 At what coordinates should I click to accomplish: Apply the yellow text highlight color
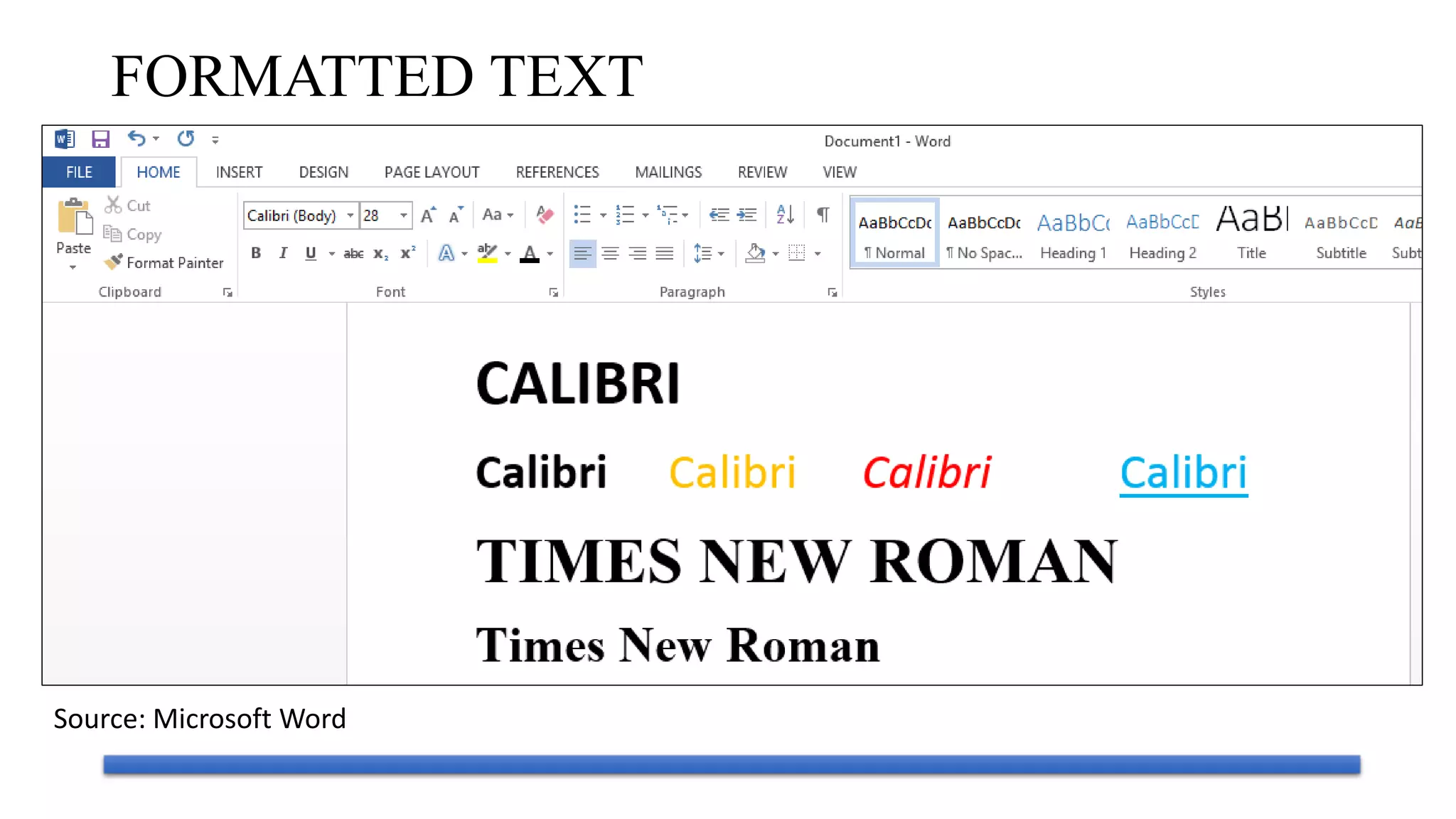point(488,253)
